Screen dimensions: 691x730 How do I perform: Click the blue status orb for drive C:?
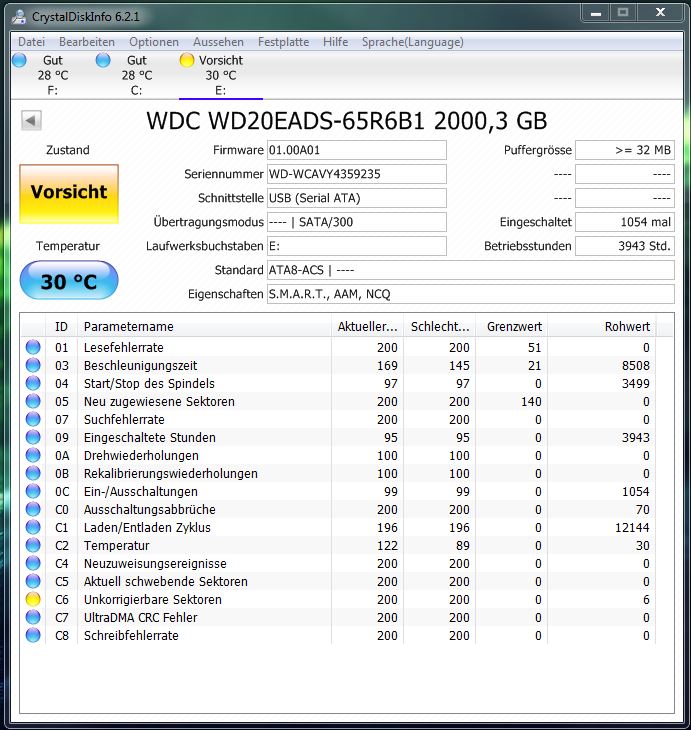coord(103,60)
